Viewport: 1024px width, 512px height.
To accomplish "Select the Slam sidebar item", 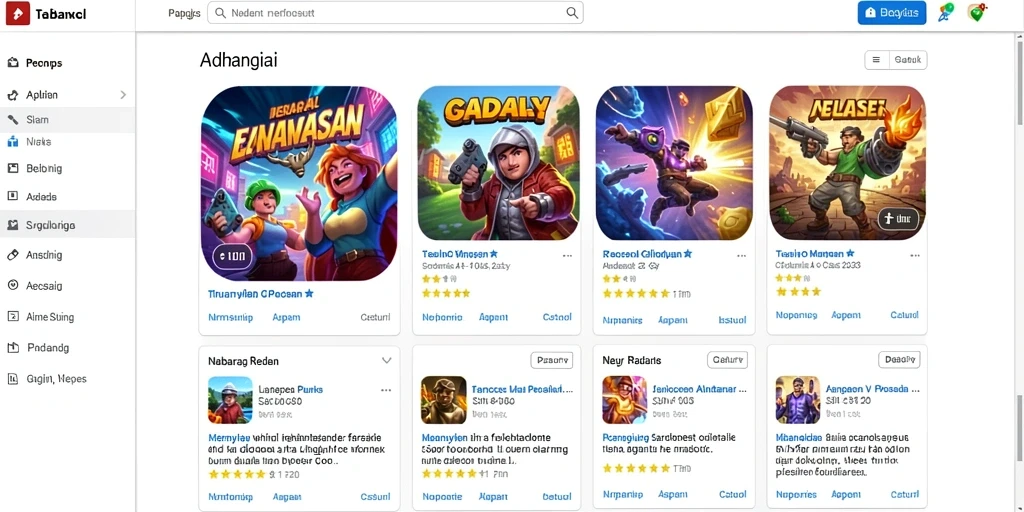I will 67,120.
